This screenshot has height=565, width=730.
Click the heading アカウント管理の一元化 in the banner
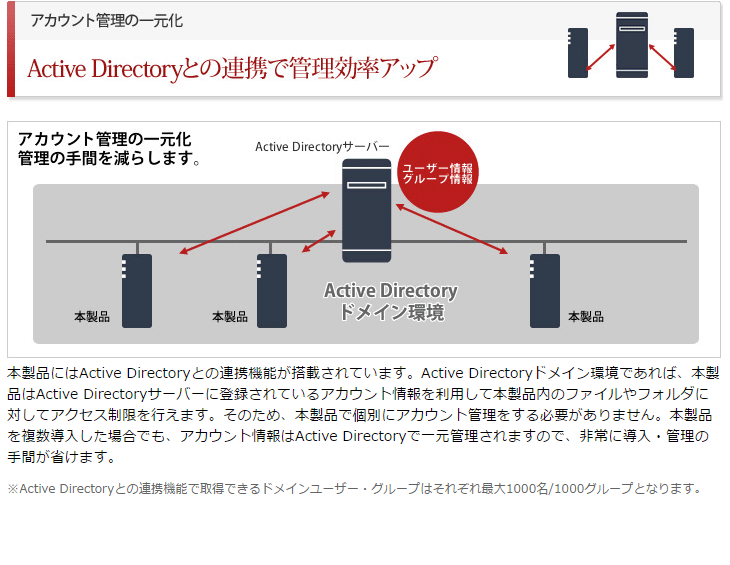click(x=107, y=21)
